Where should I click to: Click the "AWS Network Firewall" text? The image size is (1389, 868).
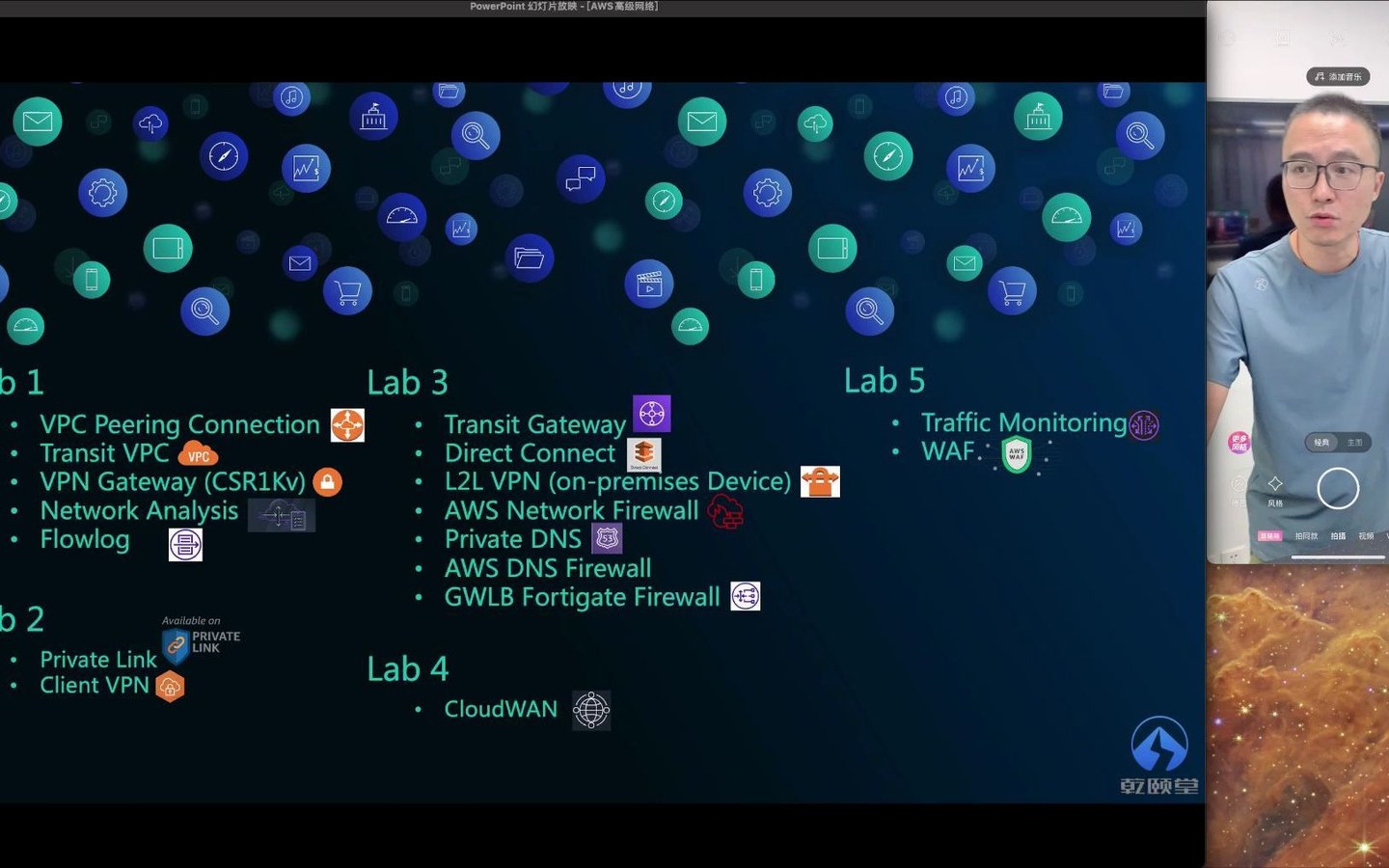tap(571, 511)
